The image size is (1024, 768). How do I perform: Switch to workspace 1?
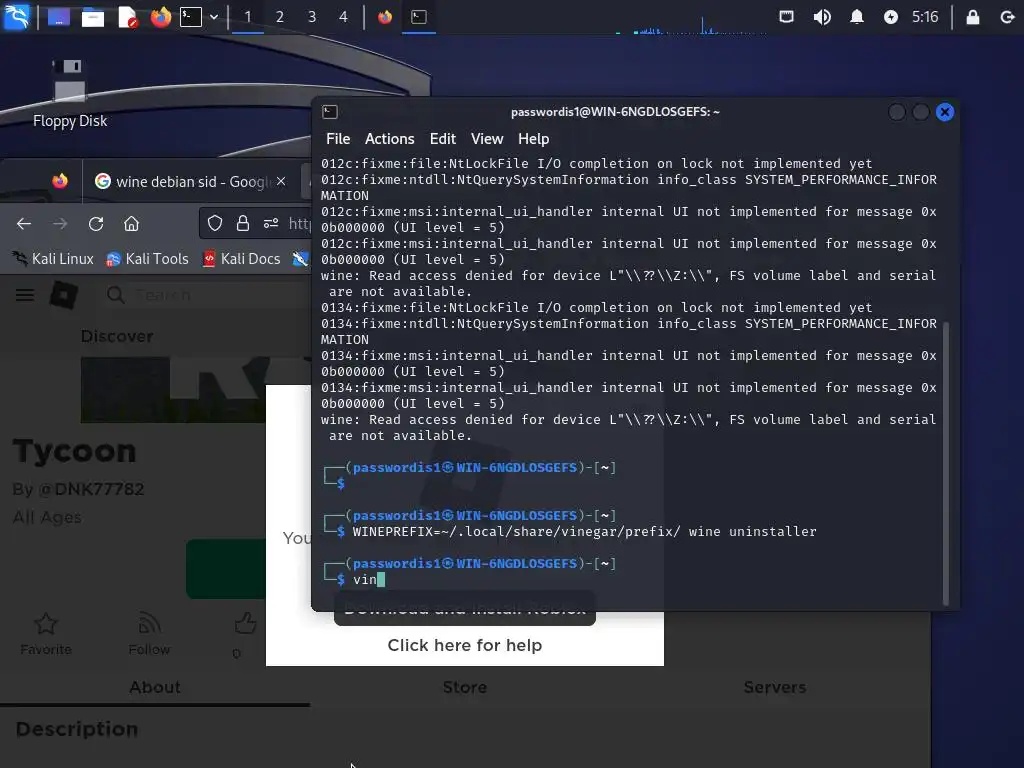click(x=248, y=17)
